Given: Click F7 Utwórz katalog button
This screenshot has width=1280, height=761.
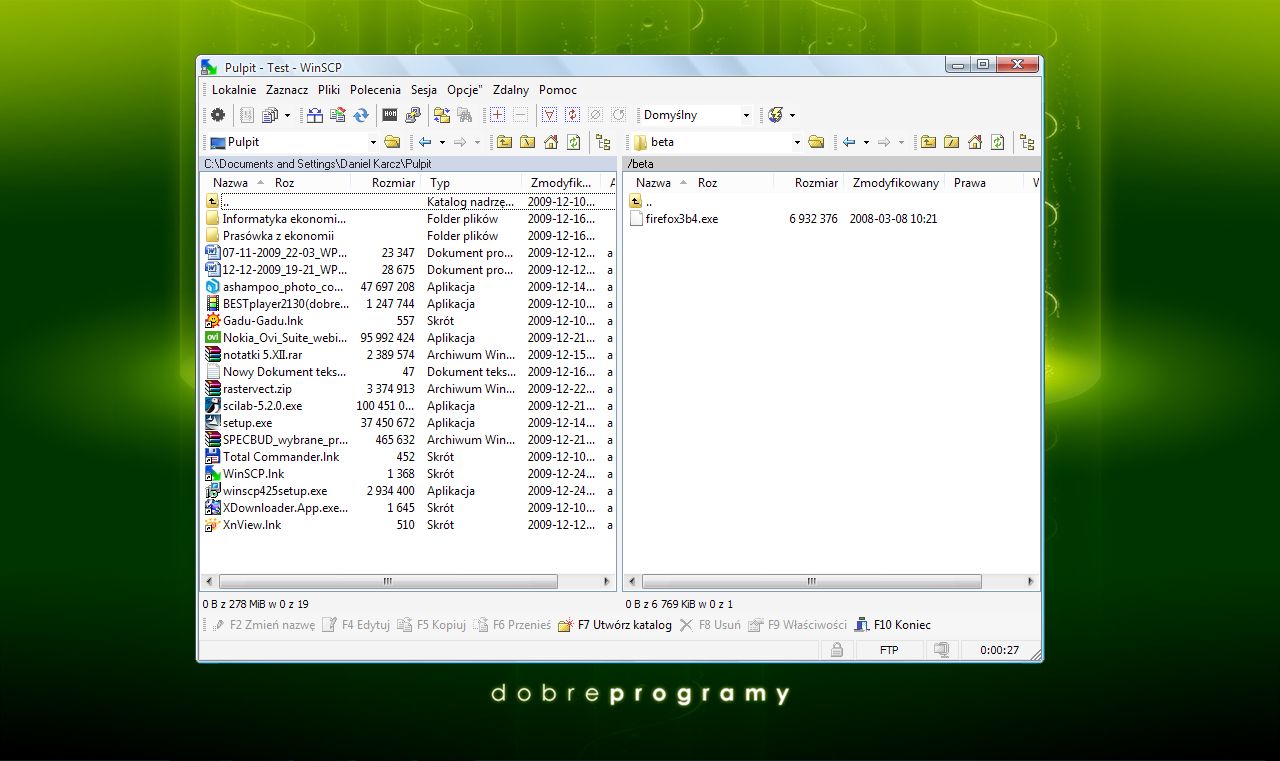Looking at the screenshot, I should [x=615, y=625].
